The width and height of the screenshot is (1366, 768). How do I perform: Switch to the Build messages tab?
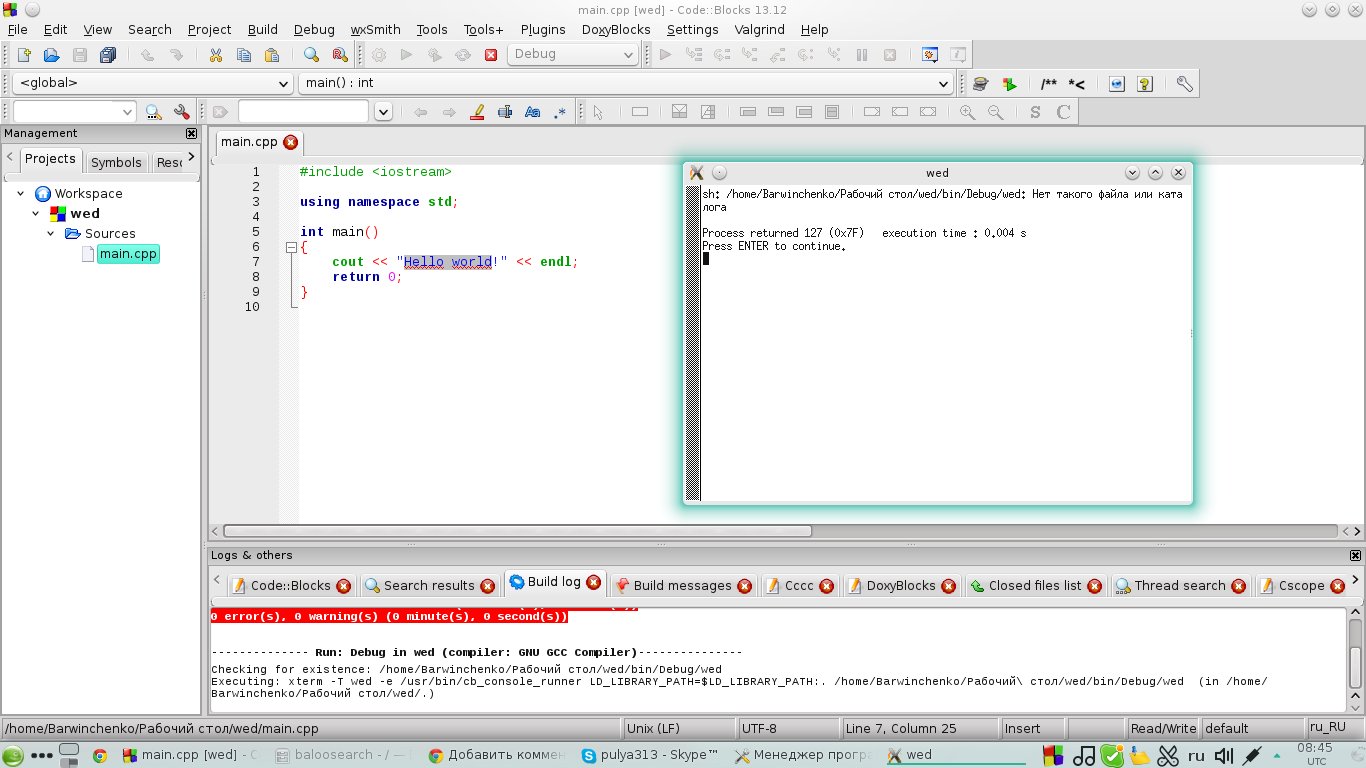click(x=682, y=585)
